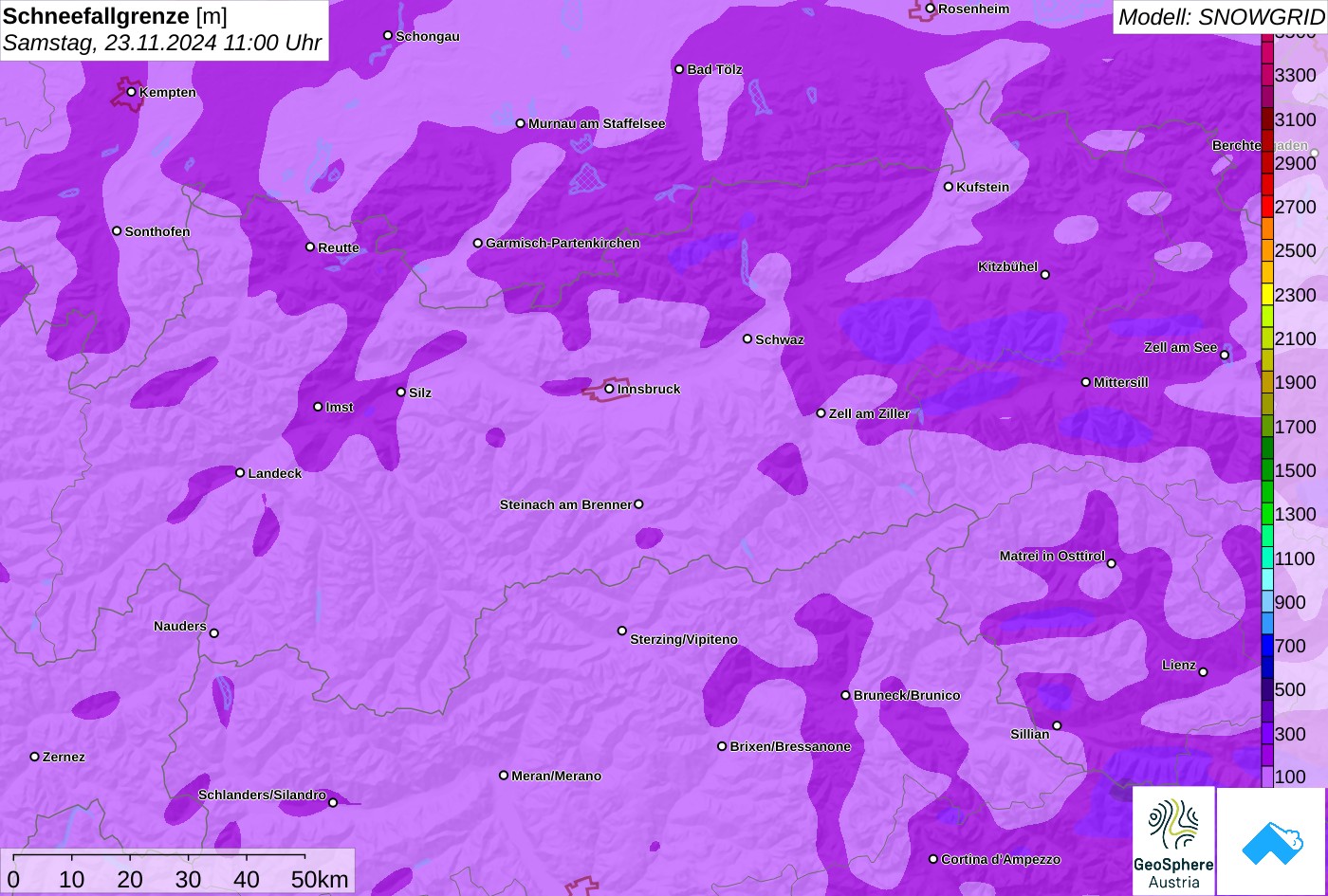Click the Reutte marker dot

coord(310,247)
